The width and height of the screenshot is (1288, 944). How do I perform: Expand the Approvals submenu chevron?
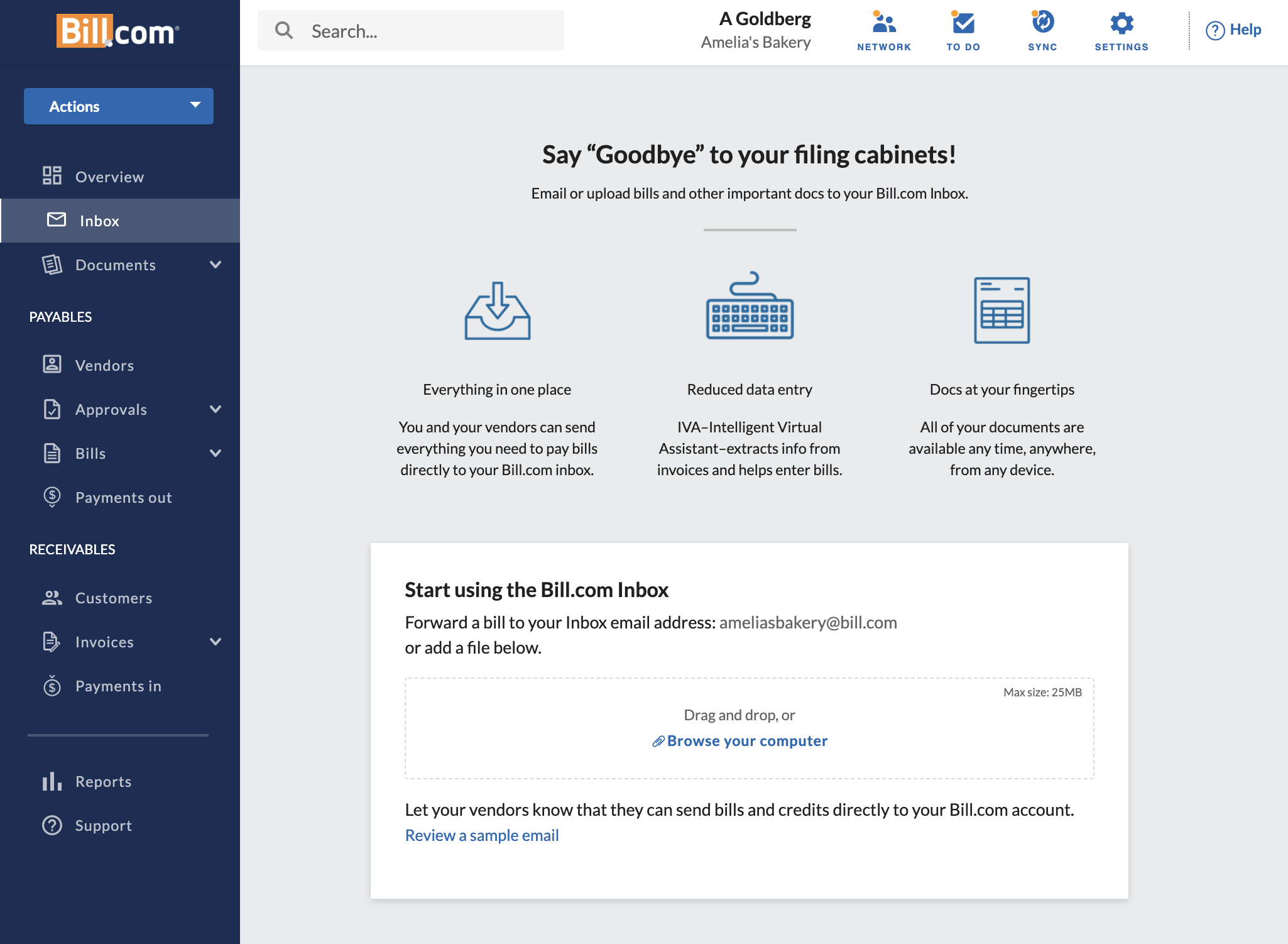[x=216, y=409]
